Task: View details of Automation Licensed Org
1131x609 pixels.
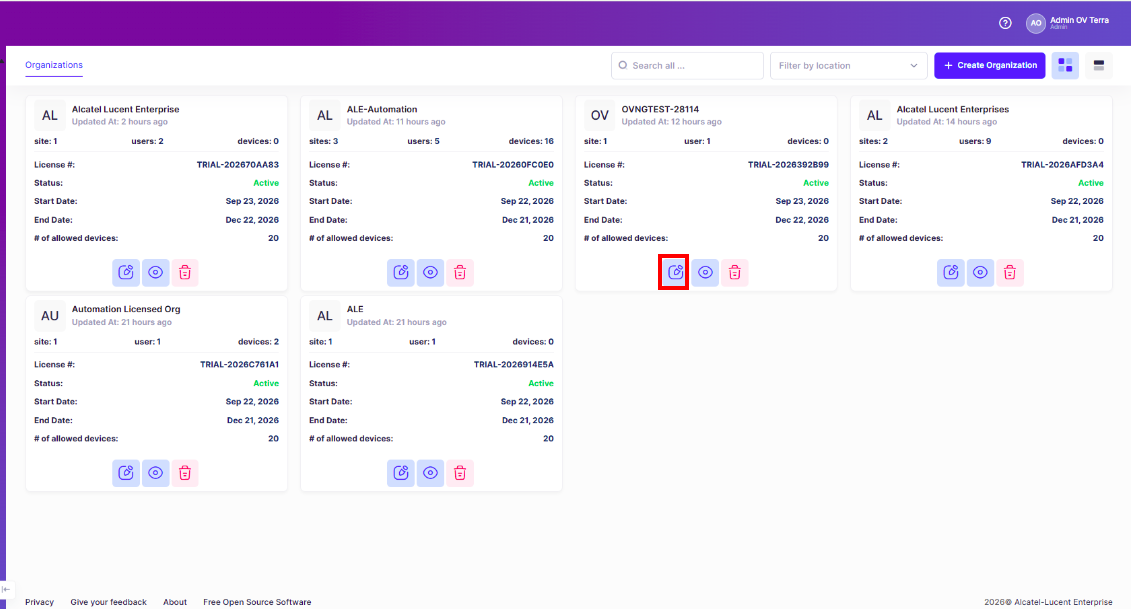Action: [x=156, y=473]
